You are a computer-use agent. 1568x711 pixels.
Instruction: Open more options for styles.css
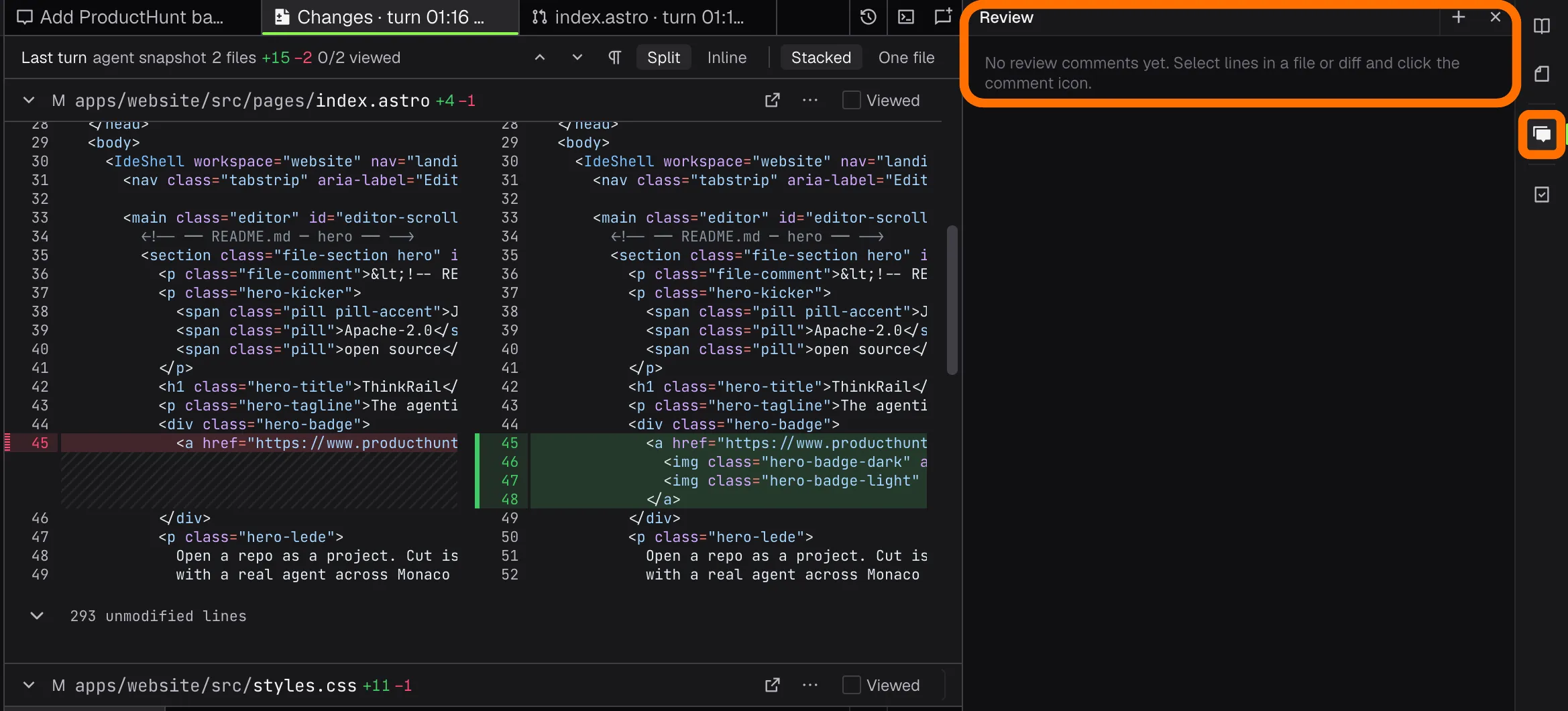click(810, 686)
